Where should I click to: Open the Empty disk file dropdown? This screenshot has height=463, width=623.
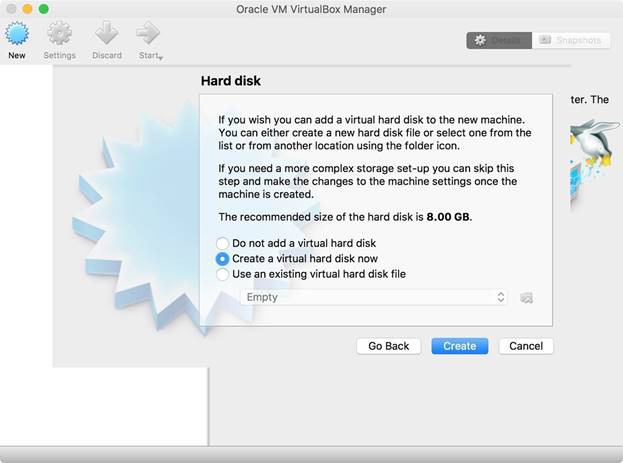[374, 297]
